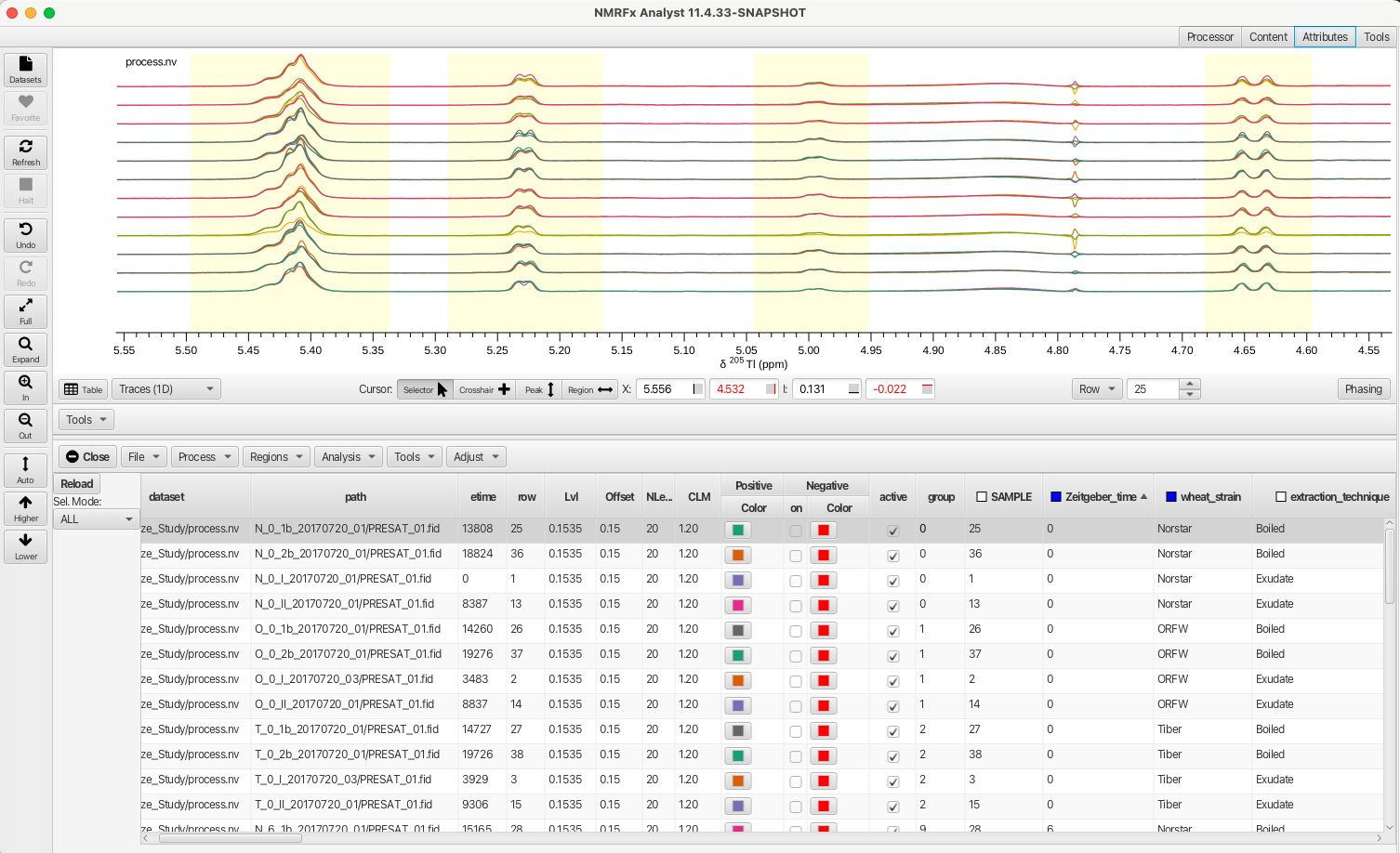Switch to the Processor tab
This screenshot has width=1400, height=853.
pos(1209,37)
